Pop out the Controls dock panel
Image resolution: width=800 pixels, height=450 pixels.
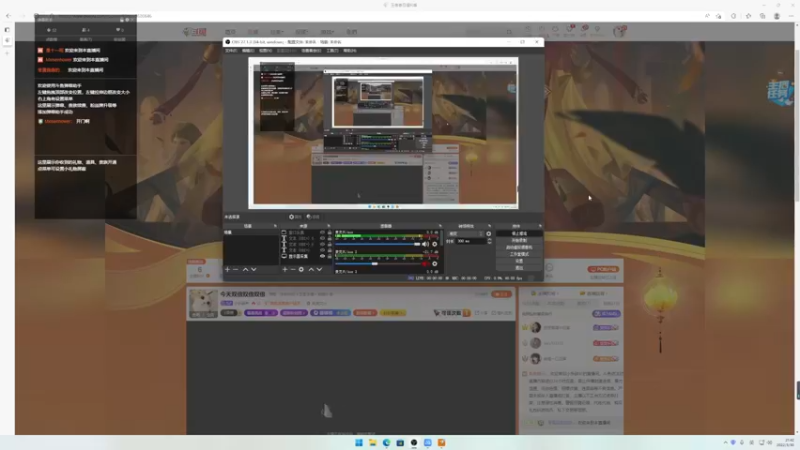[x=540, y=226]
